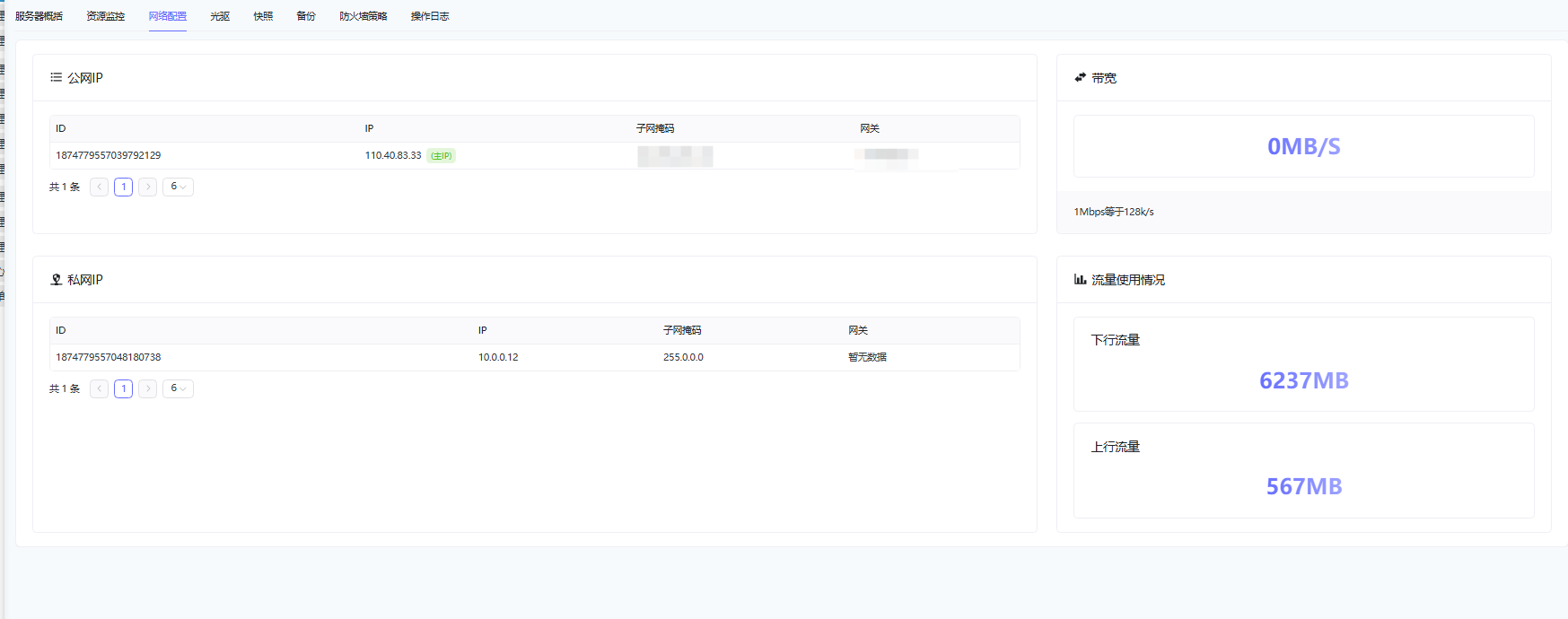Open page size dropdown under 公网IP table
Viewport: 1568px width, 619px height.
[x=178, y=187]
